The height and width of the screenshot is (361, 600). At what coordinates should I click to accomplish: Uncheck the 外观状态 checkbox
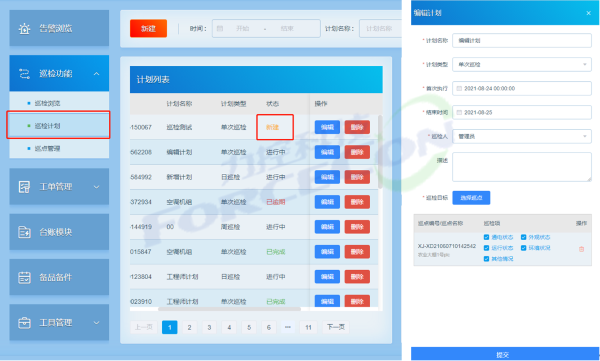523,237
